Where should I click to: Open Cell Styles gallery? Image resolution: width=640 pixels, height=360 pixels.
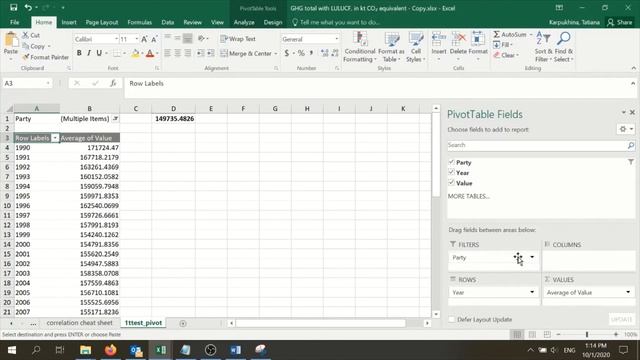(416, 47)
